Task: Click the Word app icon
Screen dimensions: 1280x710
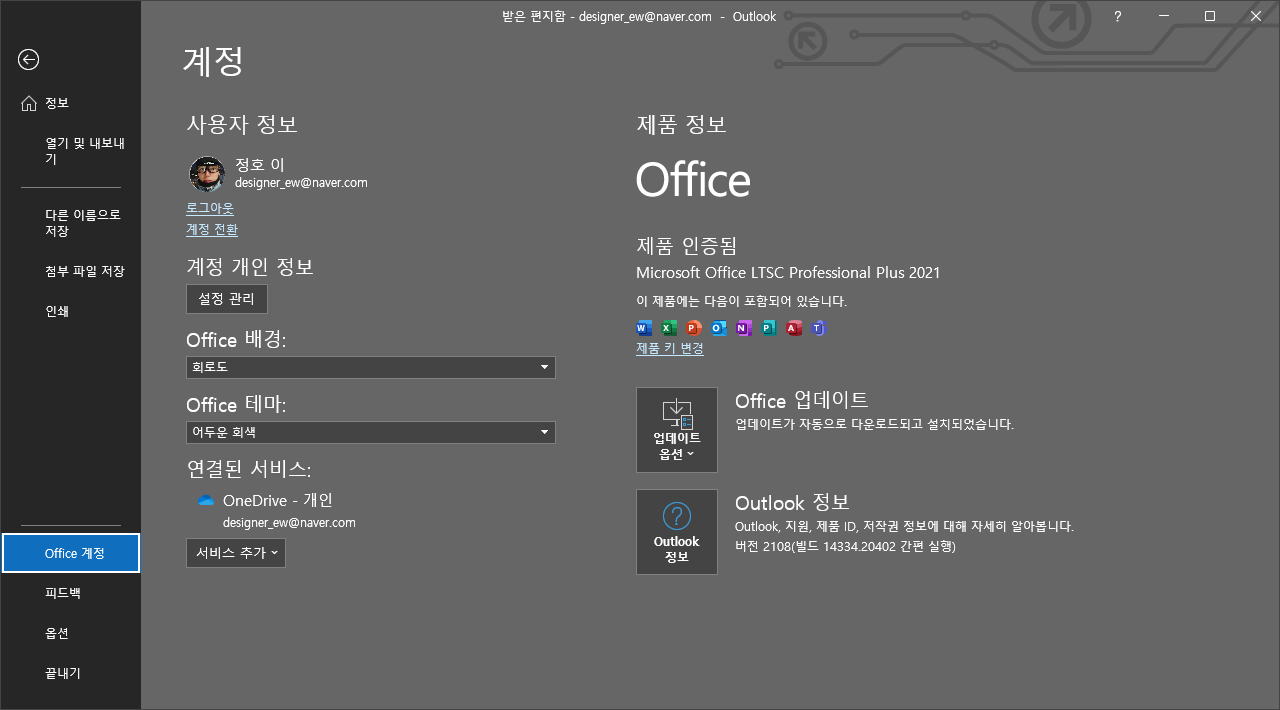Action: (x=644, y=328)
